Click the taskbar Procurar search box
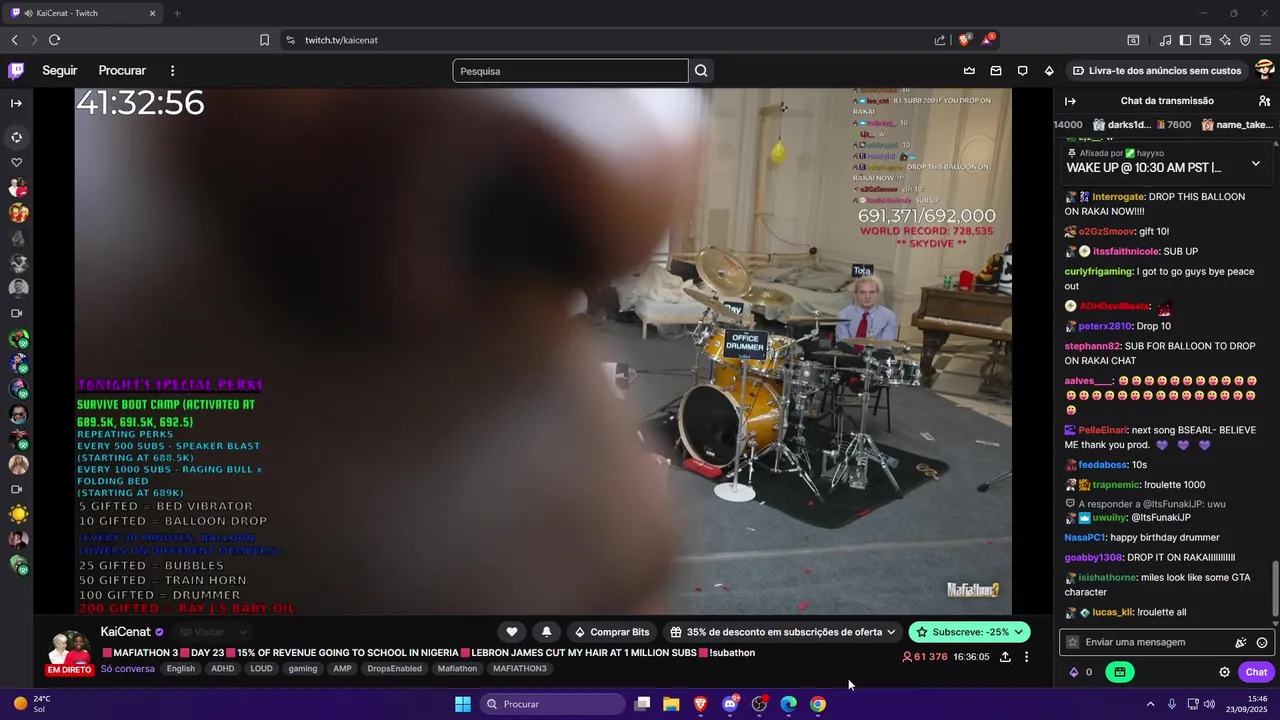 pos(552,704)
